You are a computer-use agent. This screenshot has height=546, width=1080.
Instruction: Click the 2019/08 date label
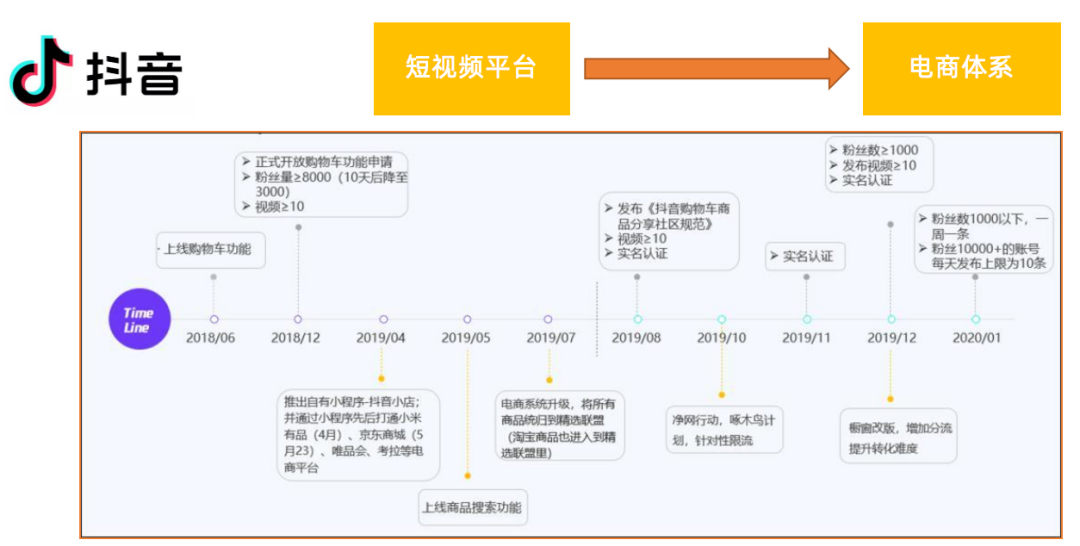(x=636, y=338)
